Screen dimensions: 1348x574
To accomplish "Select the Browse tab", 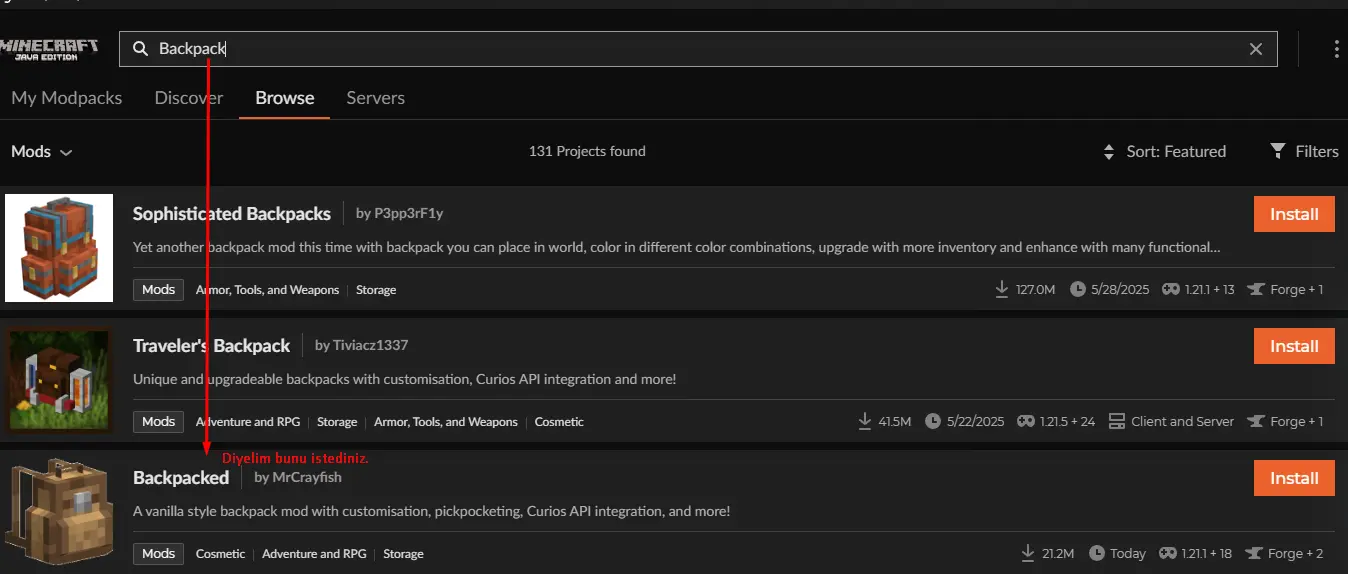I will click(x=285, y=98).
